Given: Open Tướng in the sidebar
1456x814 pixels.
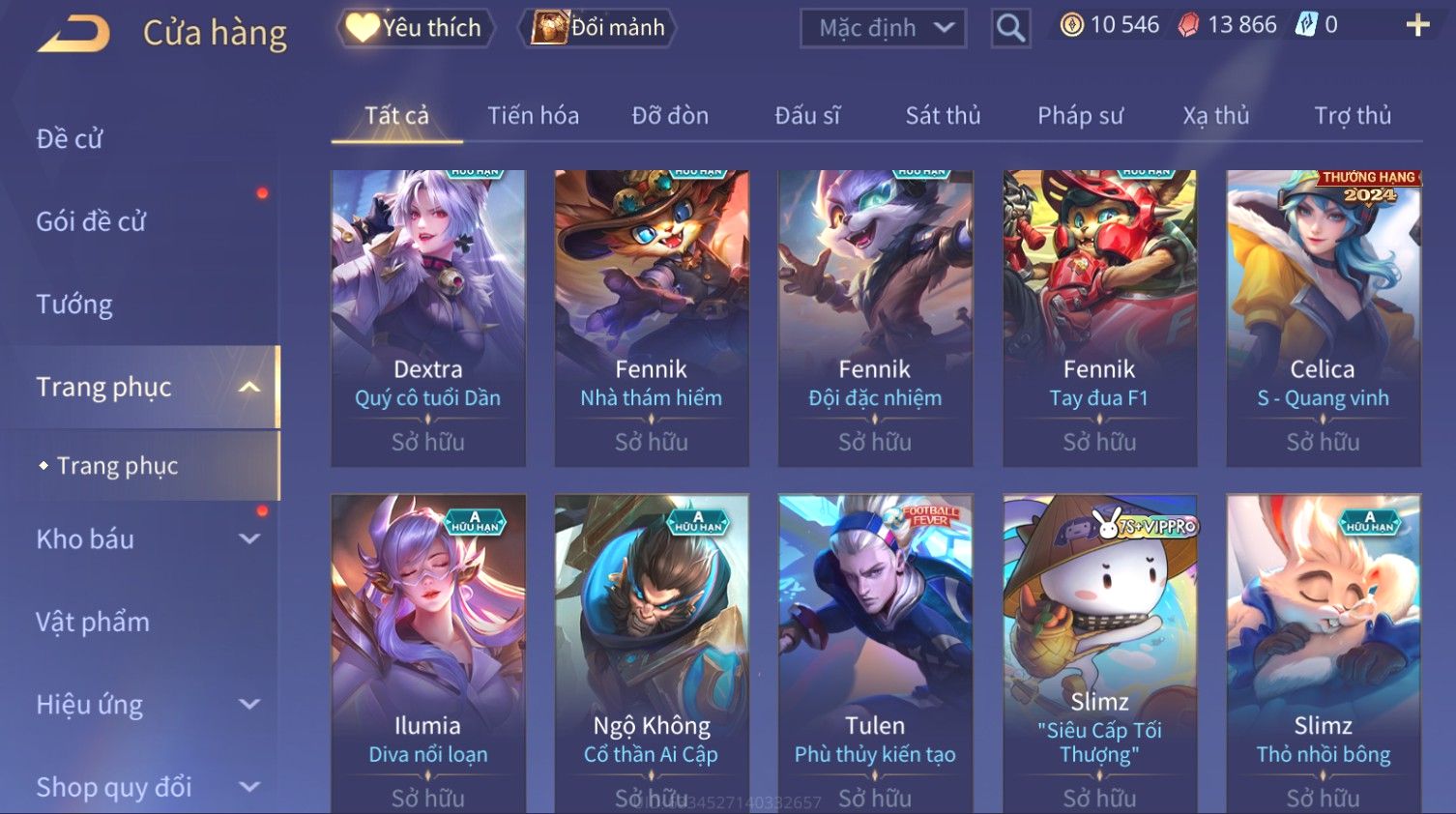Looking at the screenshot, I should point(74,305).
